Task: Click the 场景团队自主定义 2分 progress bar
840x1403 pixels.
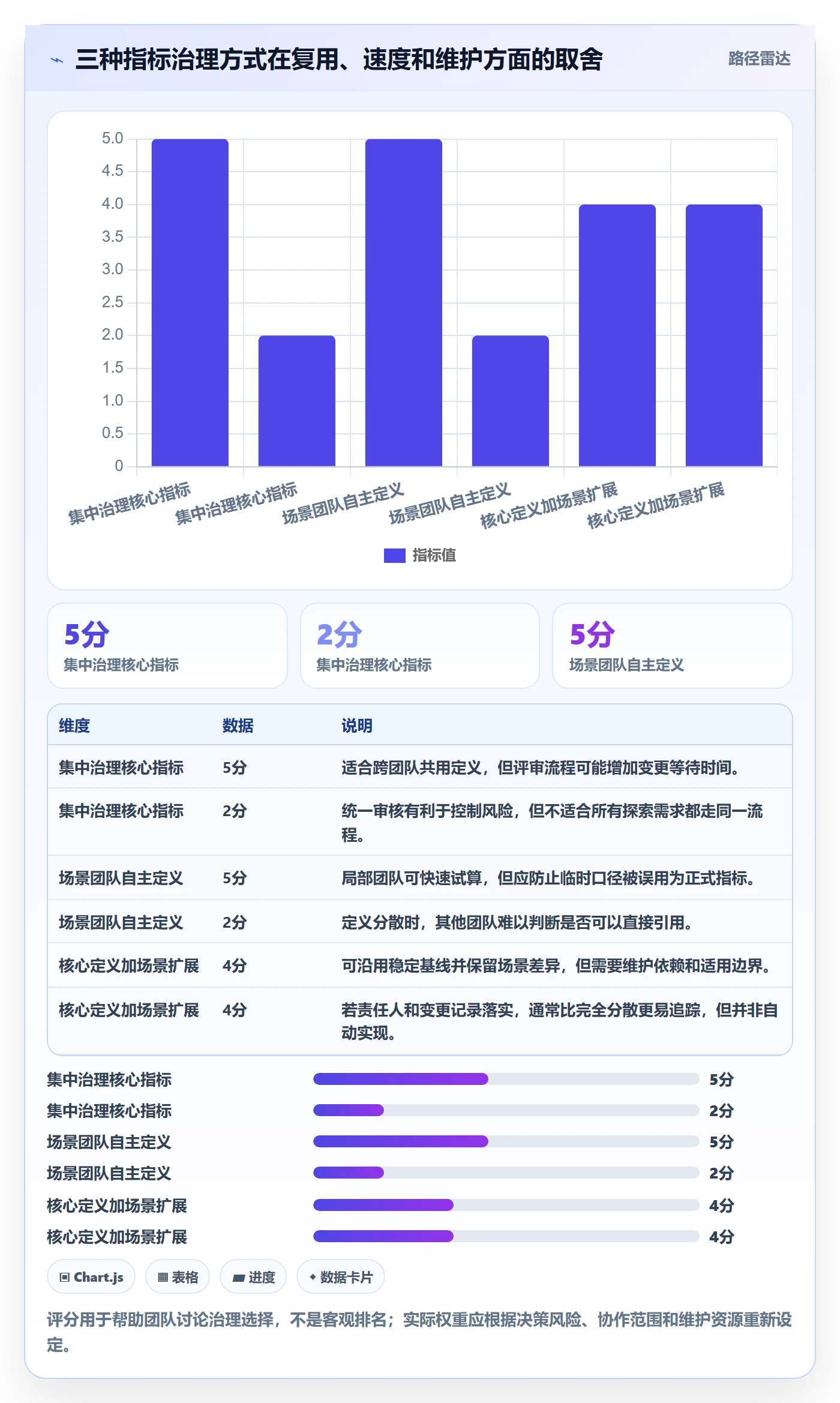Action: (506, 1173)
